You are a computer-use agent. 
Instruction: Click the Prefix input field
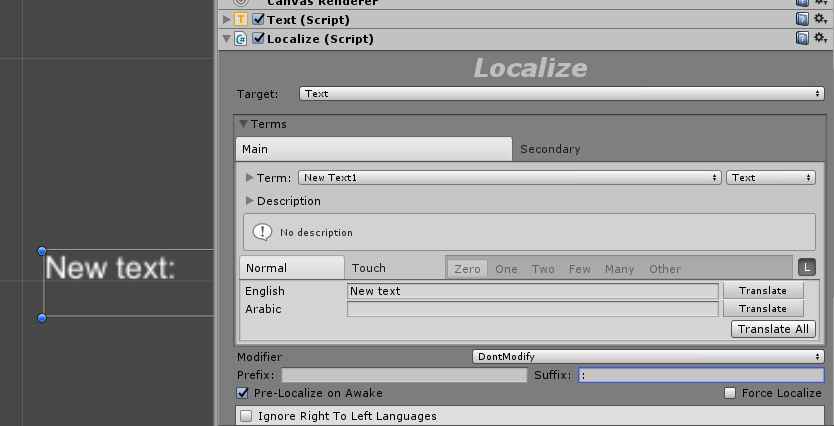404,376
